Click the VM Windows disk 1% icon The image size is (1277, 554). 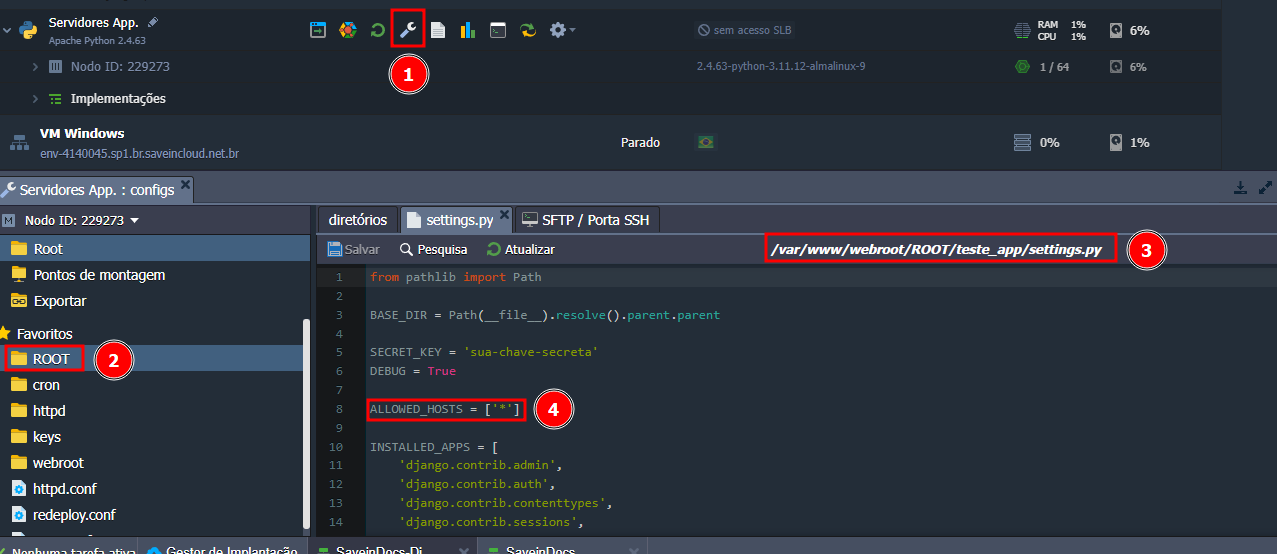pos(1116,142)
